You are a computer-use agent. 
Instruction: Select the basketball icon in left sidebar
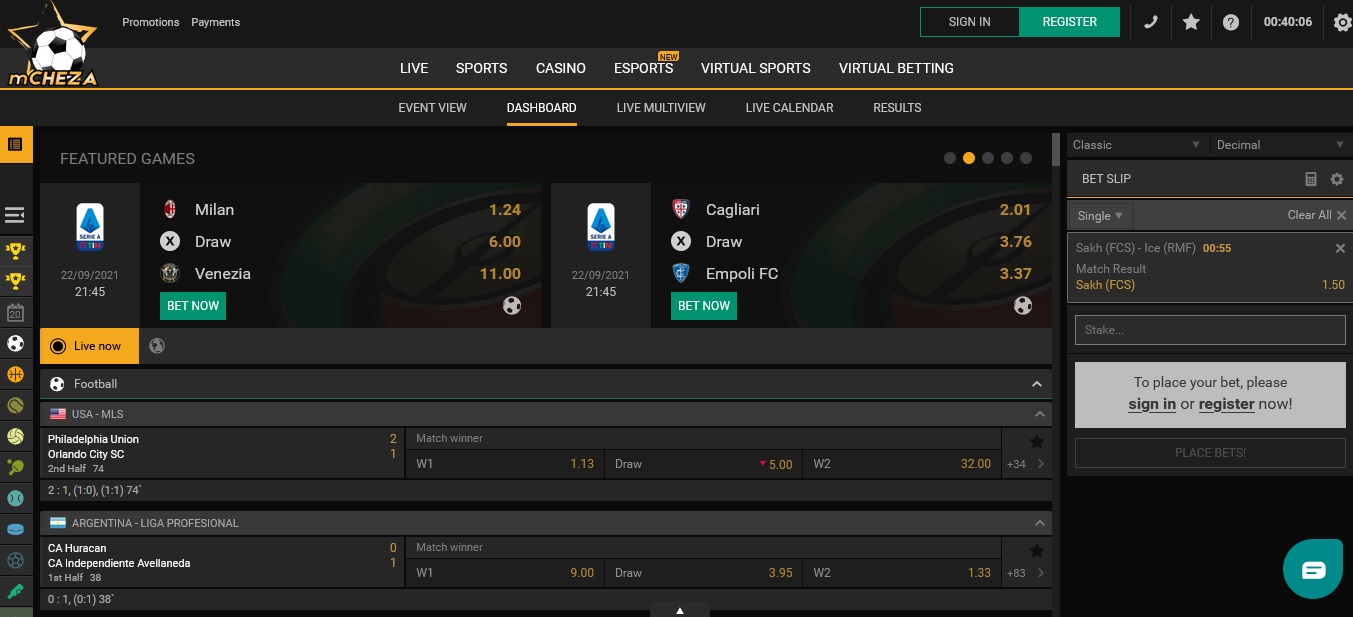pyautogui.click(x=15, y=374)
